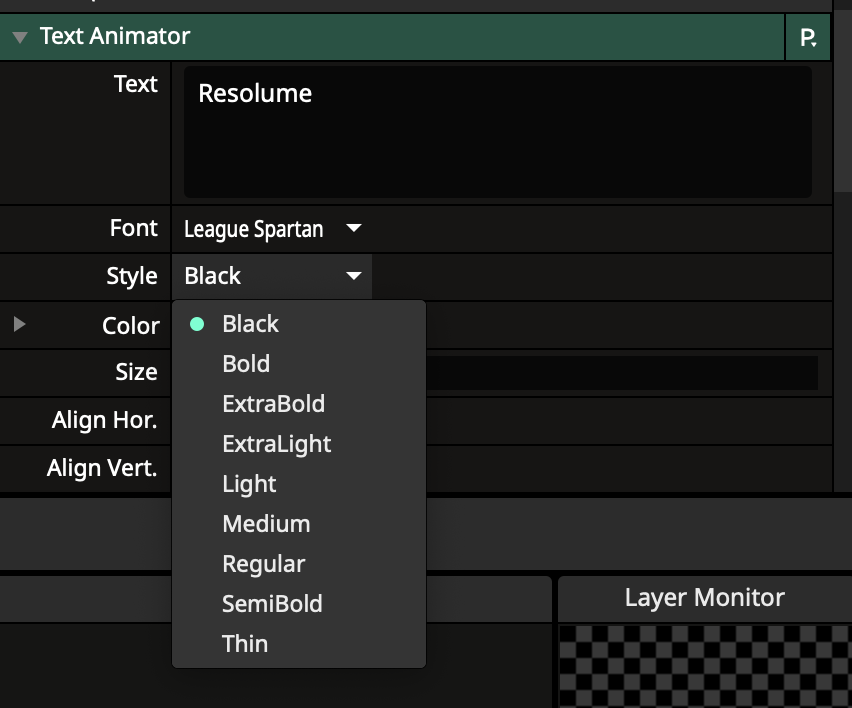Choose Bold from style list
Image resolution: width=852 pixels, height=708 pixels.
pos(246,364)
